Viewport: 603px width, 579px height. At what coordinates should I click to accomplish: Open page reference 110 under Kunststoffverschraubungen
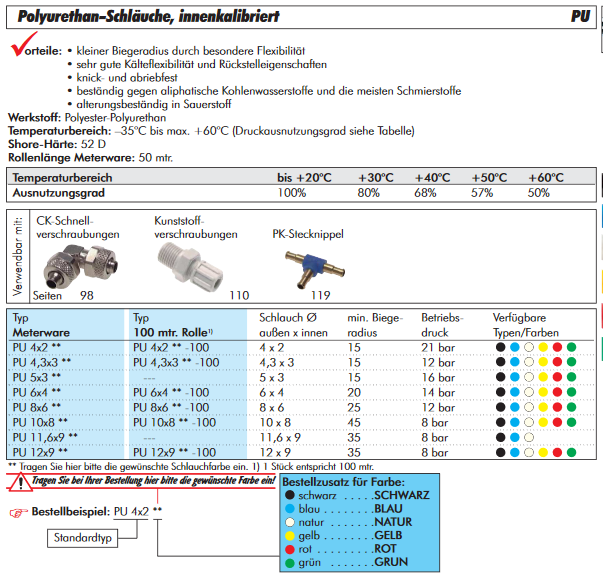pos(239,296)
